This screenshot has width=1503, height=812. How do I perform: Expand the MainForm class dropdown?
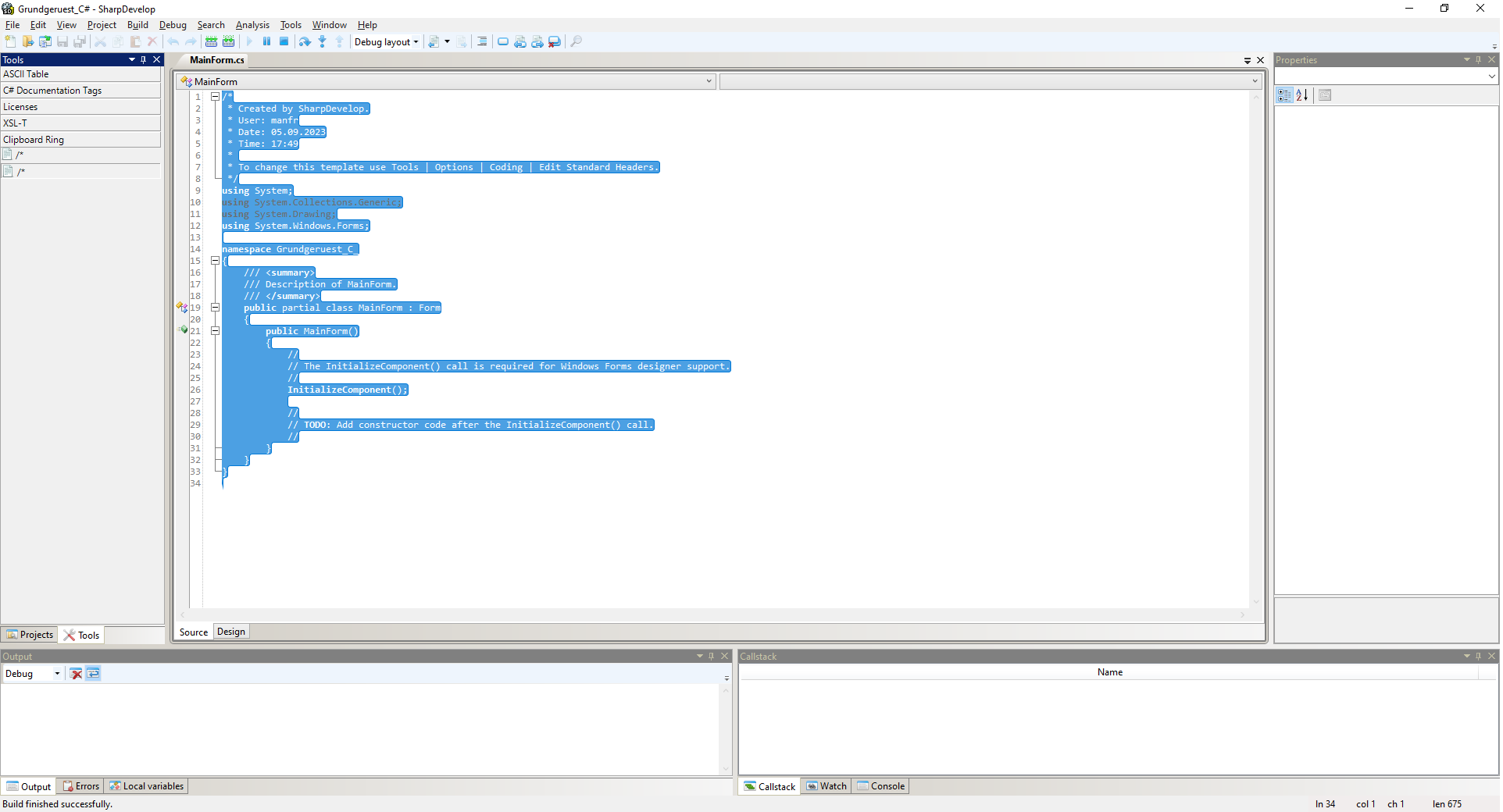click(x=709, y=81)
